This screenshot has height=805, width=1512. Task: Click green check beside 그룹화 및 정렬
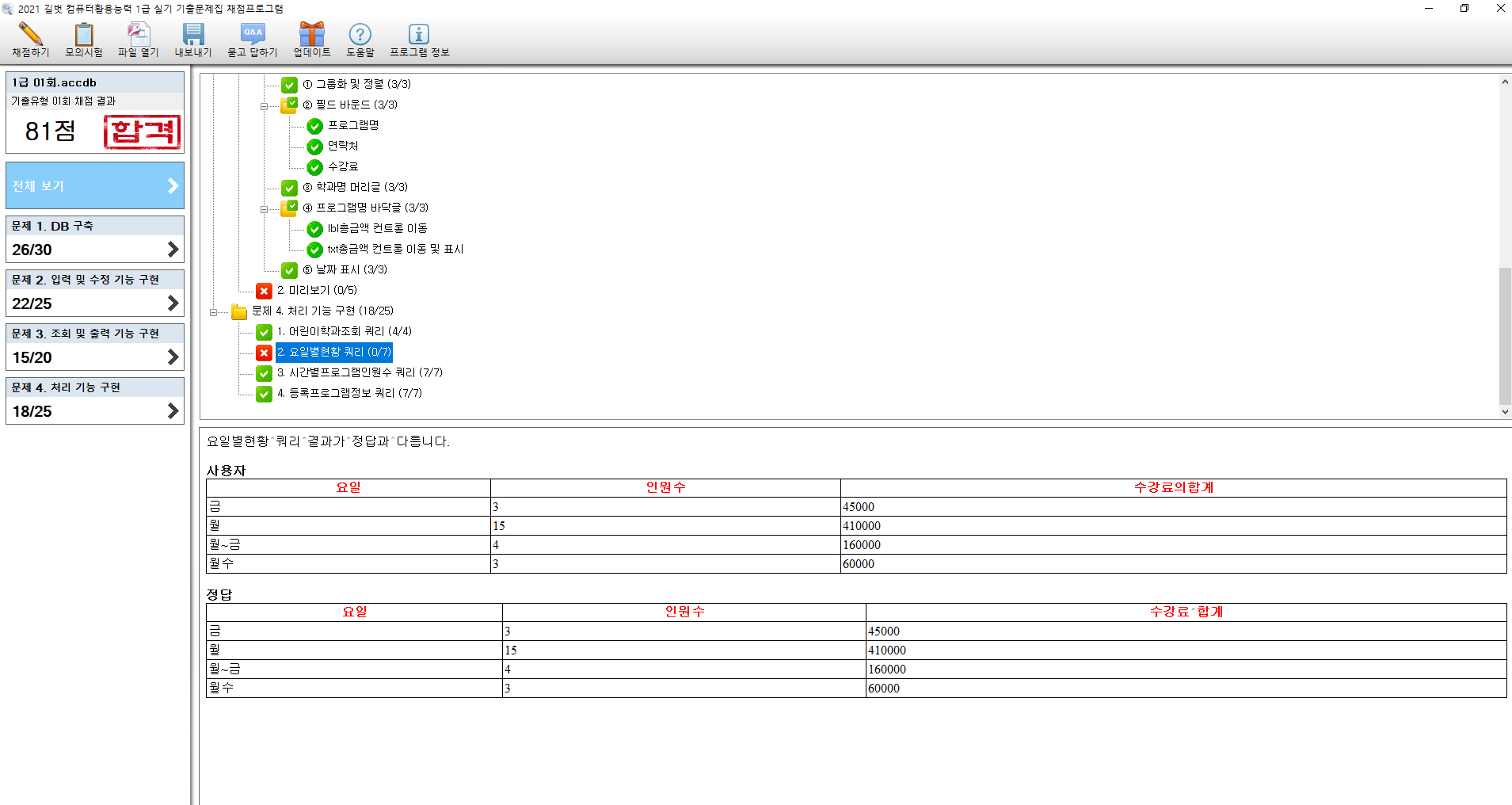coord(289,85)
